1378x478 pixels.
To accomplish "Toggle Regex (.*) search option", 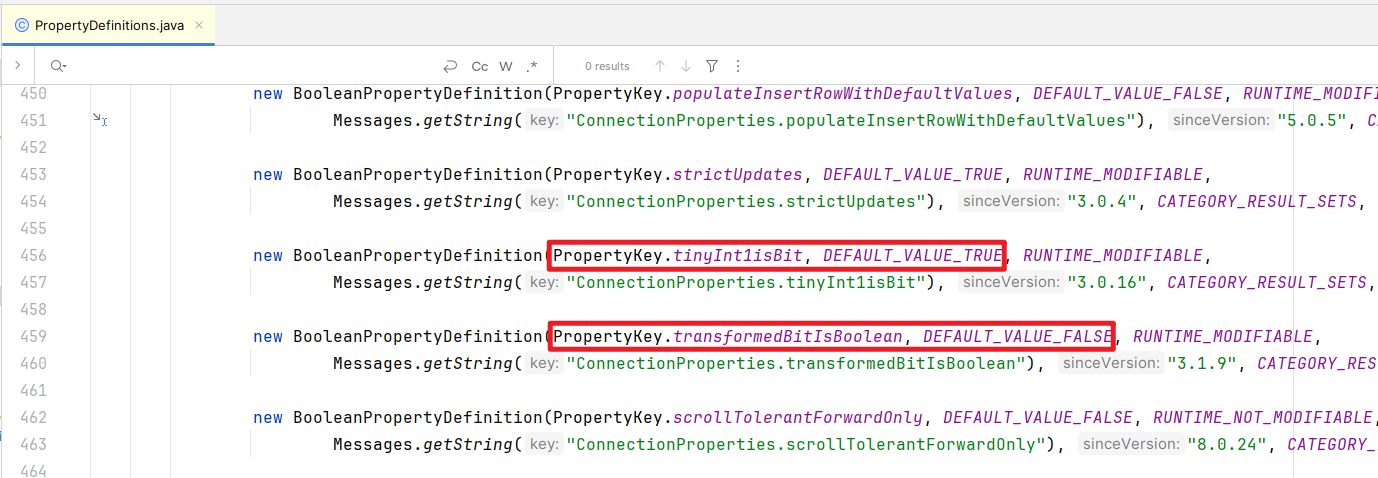I will [531, 66].
